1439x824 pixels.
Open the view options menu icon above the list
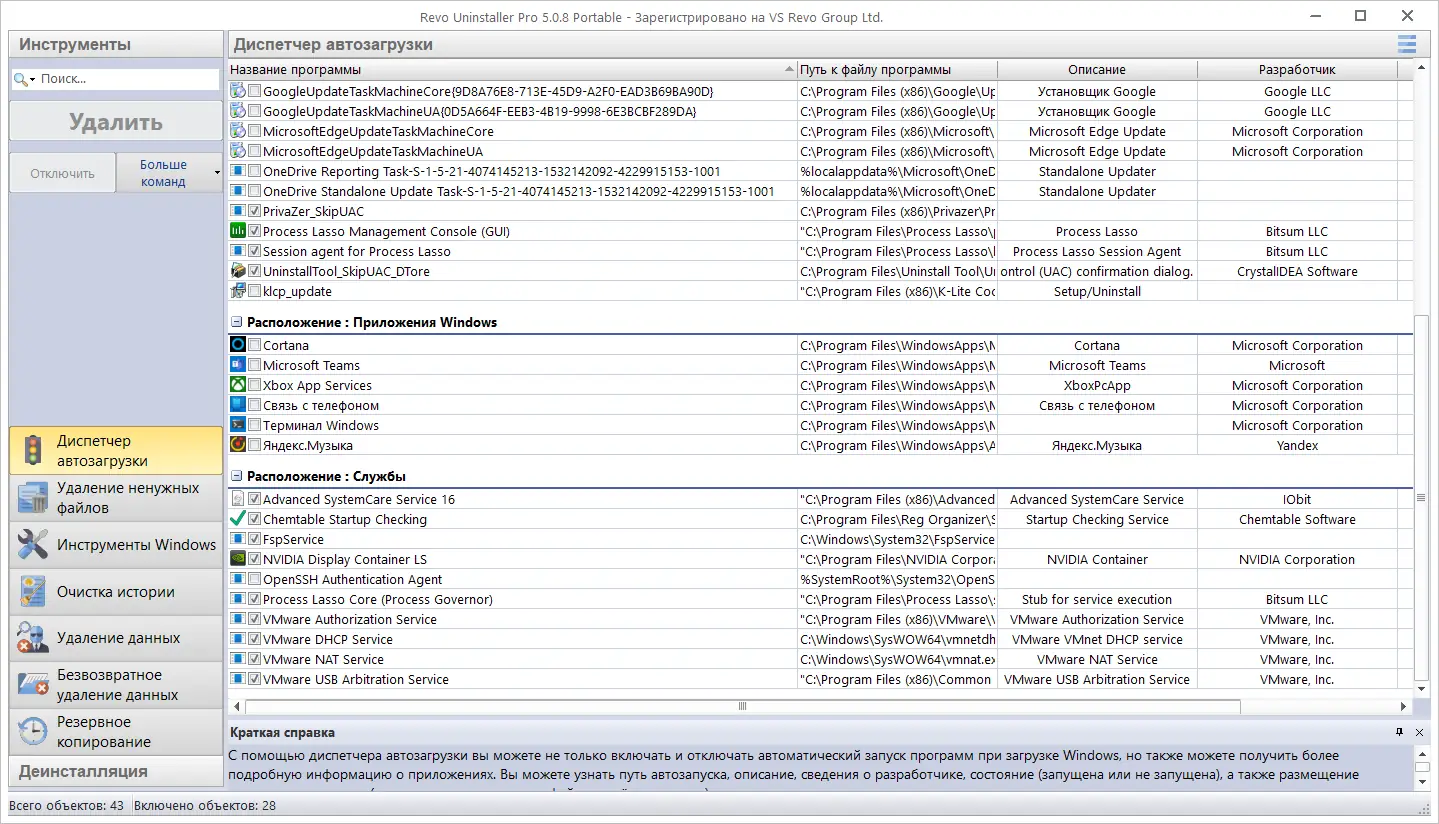coord(1407,44)
